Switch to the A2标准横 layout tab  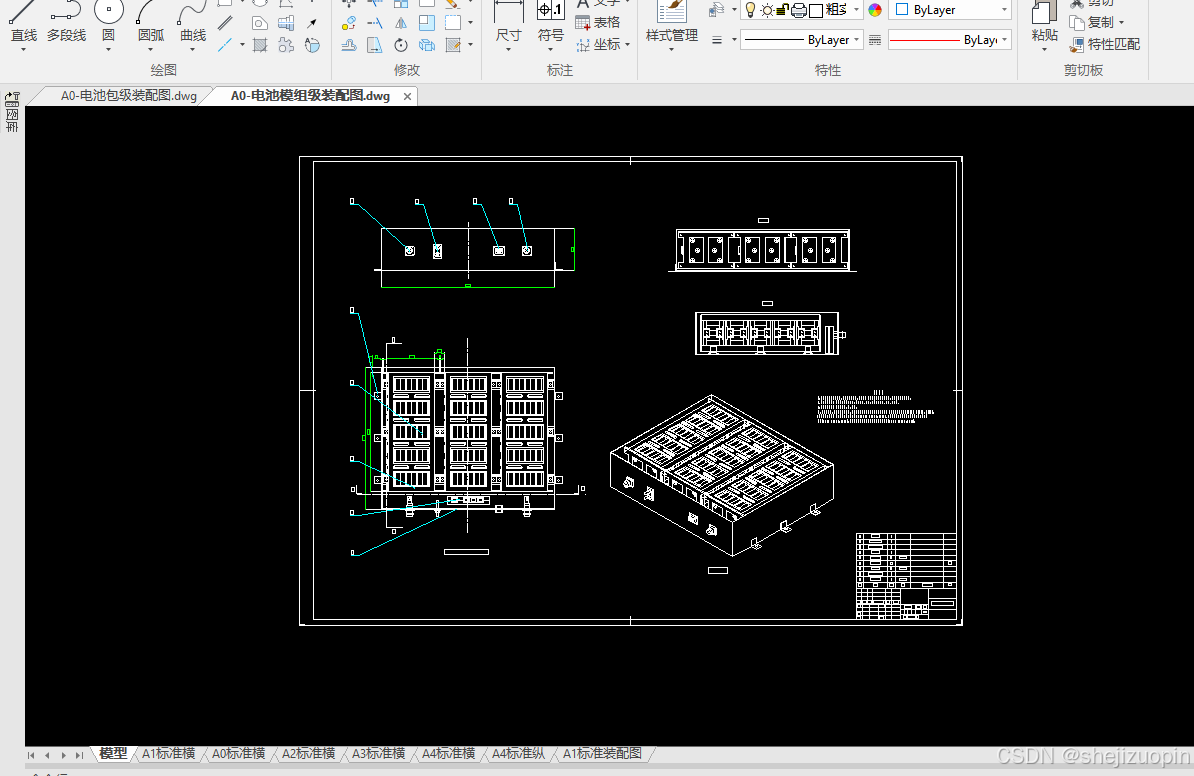pyautogui.click(x=308, y=754)
